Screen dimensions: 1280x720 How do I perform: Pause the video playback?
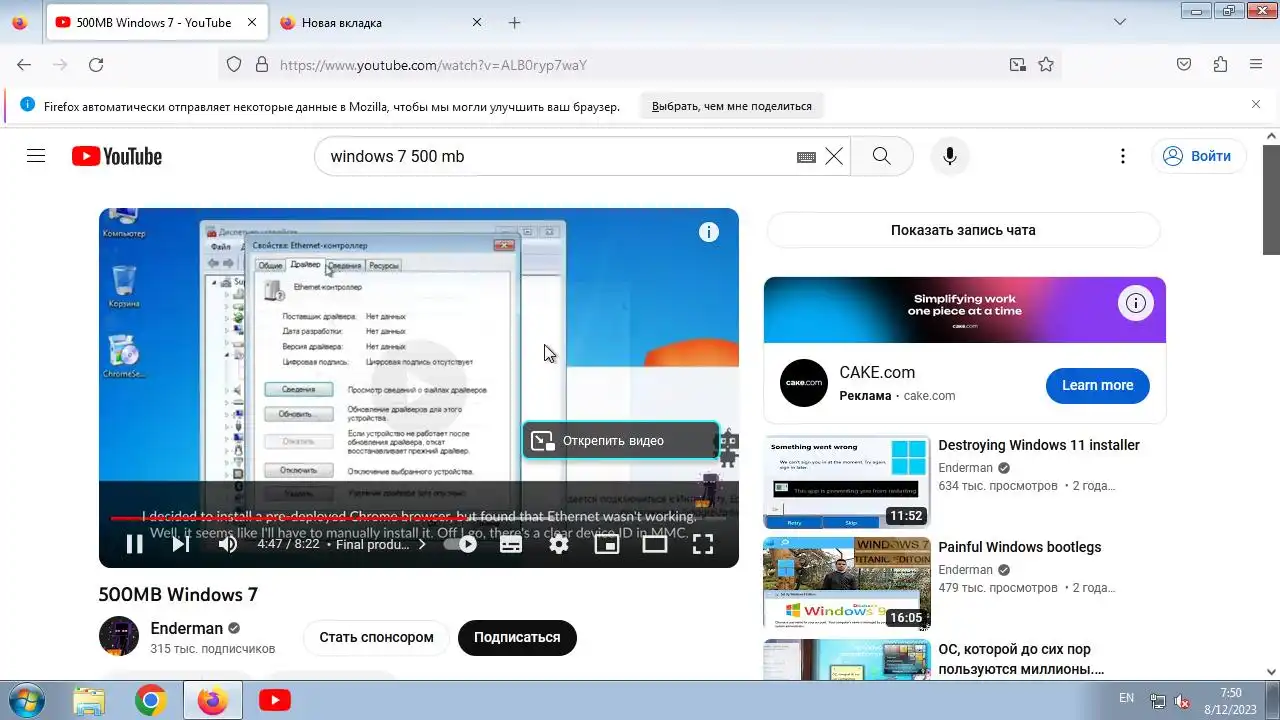click(134, 544)
